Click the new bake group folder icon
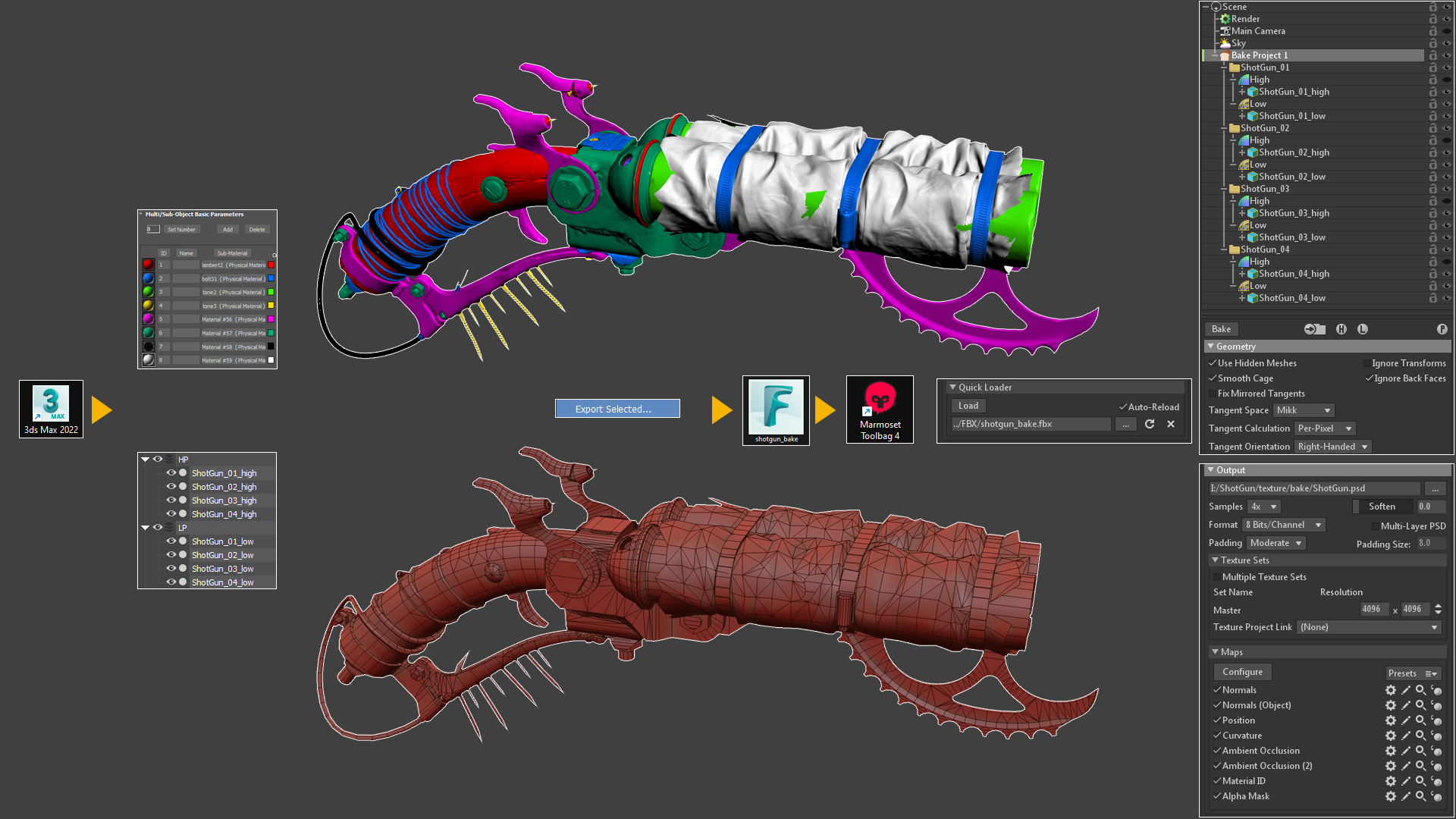1456x819 pixels. click(1314, 329)
